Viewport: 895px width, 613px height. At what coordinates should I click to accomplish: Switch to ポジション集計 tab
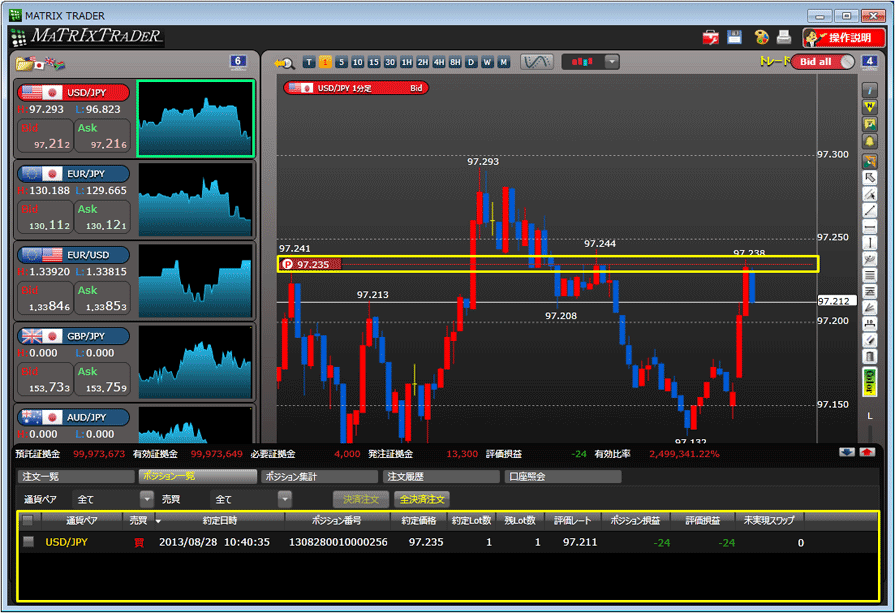319,477
